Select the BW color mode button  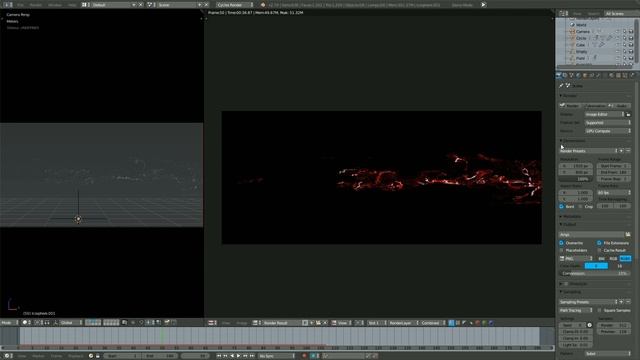(x=602, y=258)
